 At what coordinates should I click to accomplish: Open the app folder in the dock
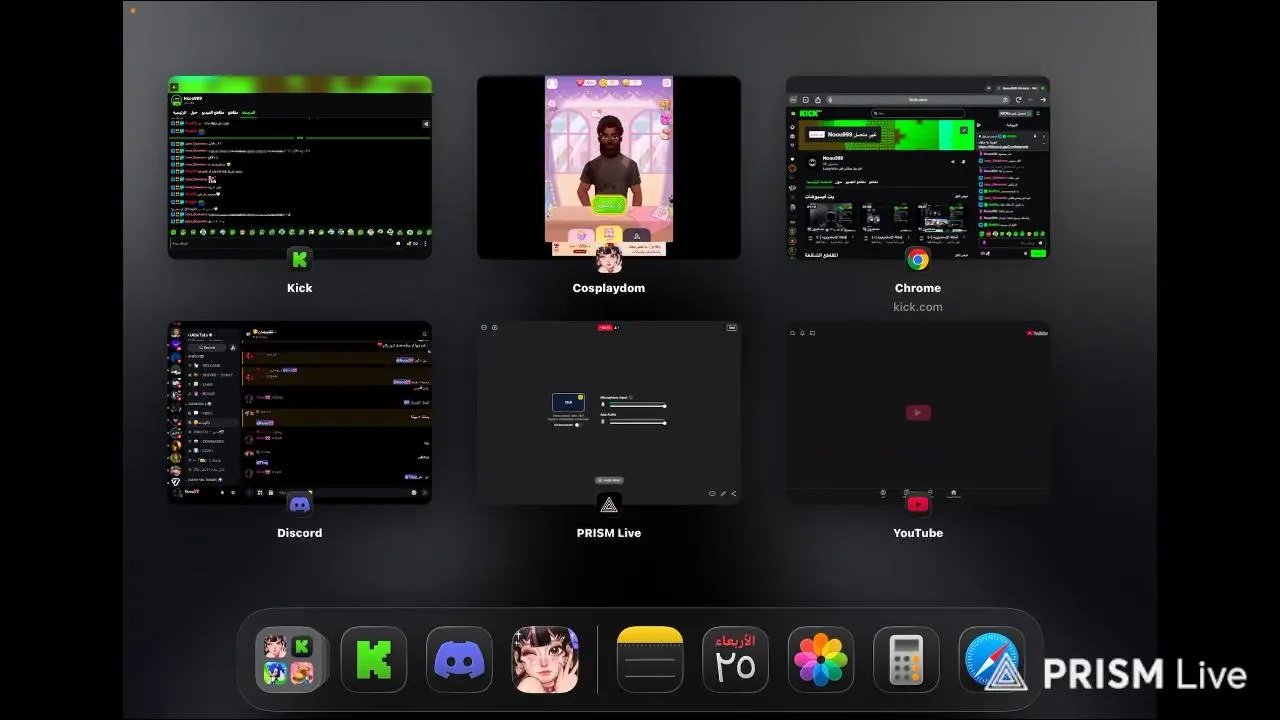pyautogui.click(x=289, y=660)
